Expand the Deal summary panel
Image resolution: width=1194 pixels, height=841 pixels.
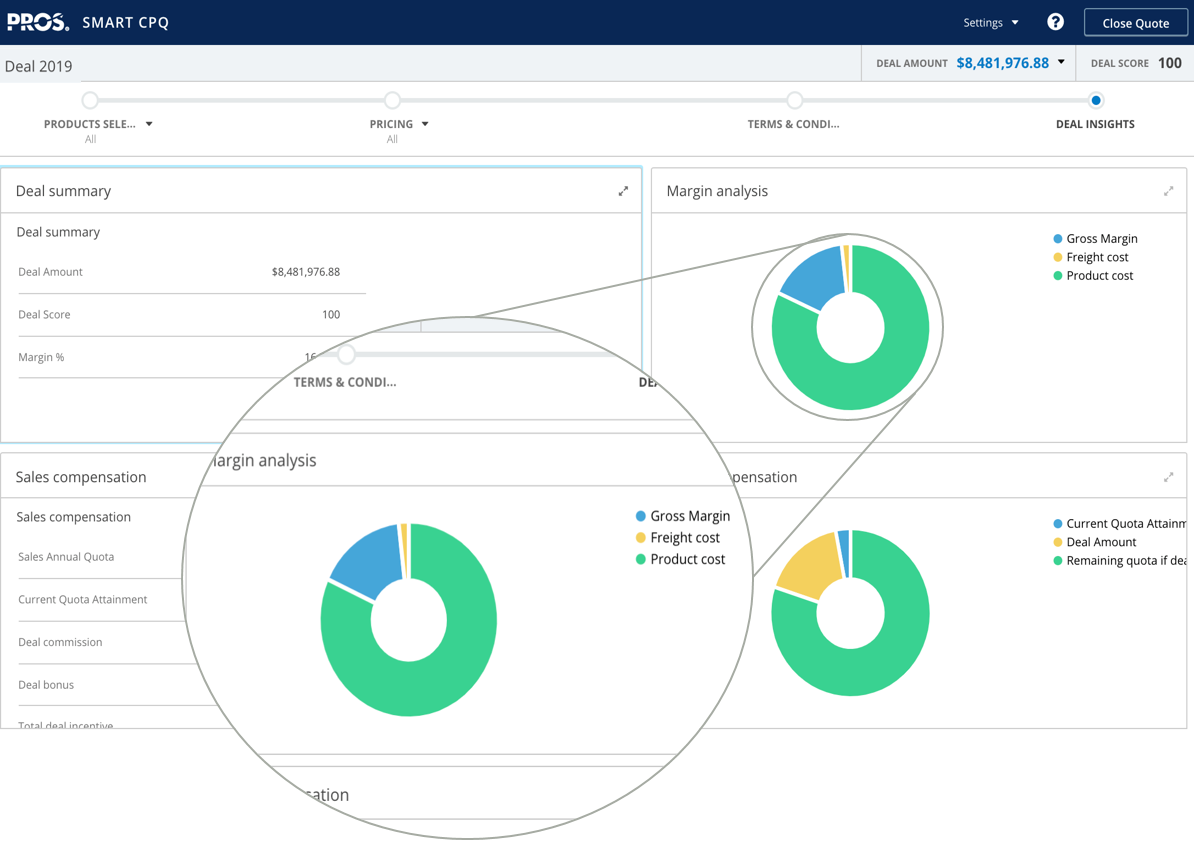tap(623, 191)
